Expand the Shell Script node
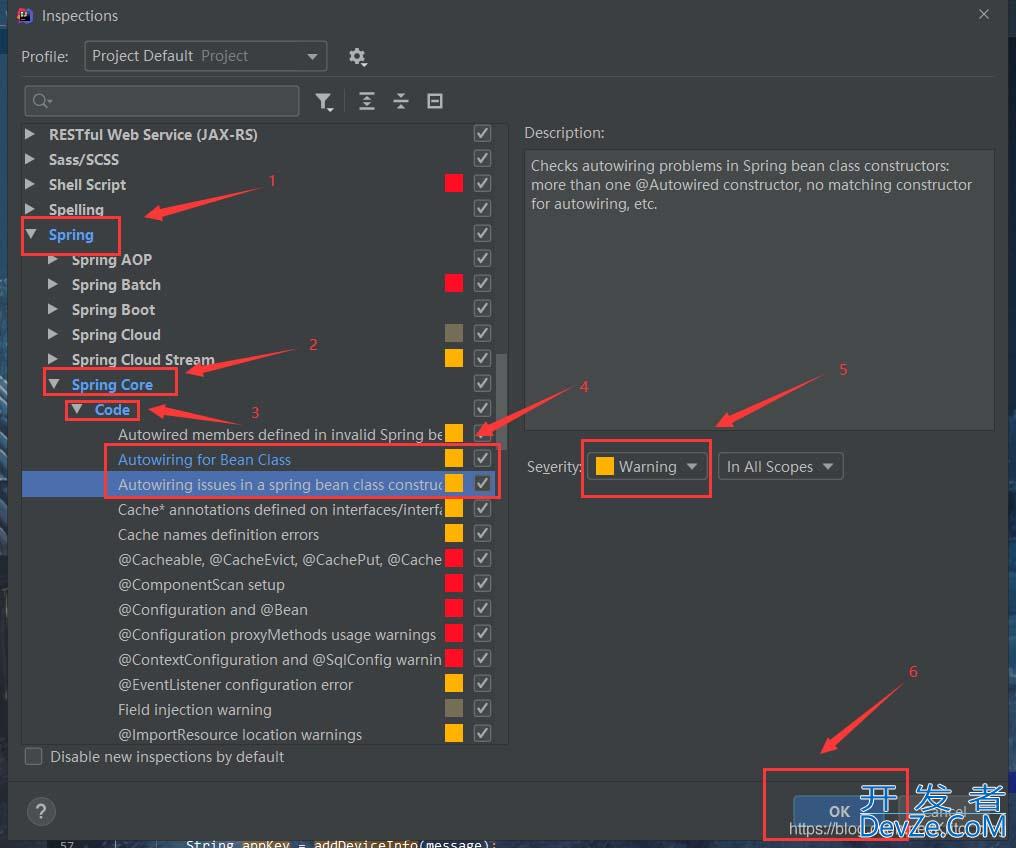 [x=30, y=184]
